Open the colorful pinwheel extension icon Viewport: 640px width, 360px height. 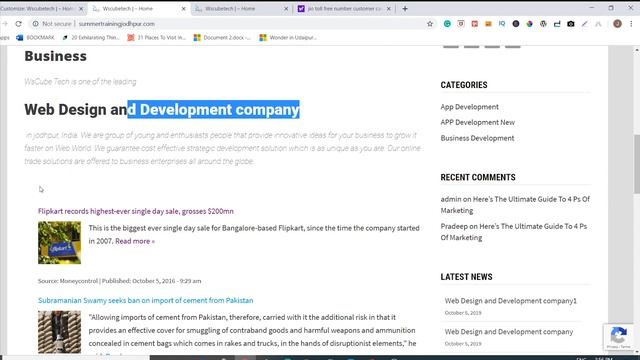[x=529, y=24]
